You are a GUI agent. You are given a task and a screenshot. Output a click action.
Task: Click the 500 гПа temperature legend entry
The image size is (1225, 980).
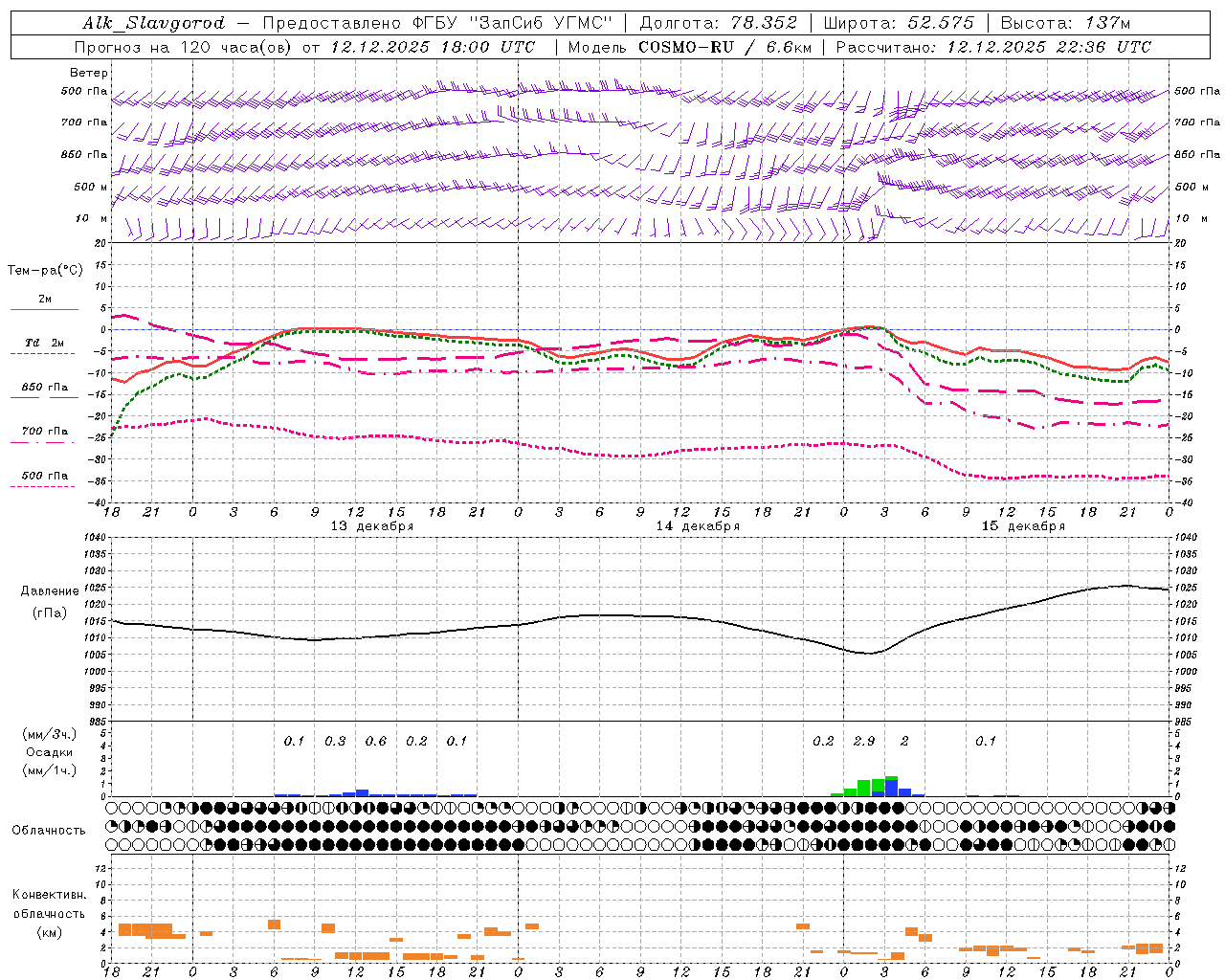45,476
